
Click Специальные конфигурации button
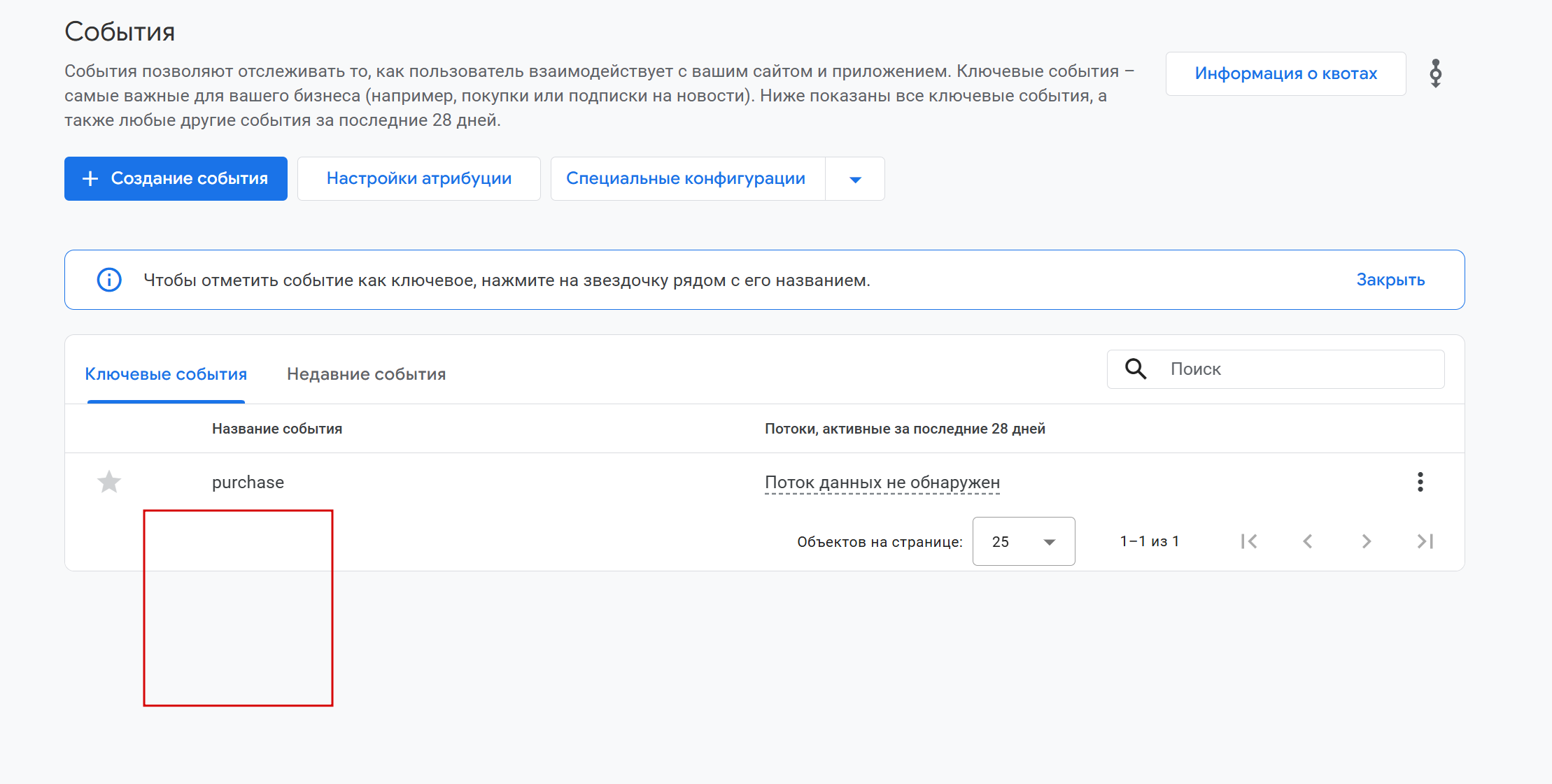[x=686, y=179]
